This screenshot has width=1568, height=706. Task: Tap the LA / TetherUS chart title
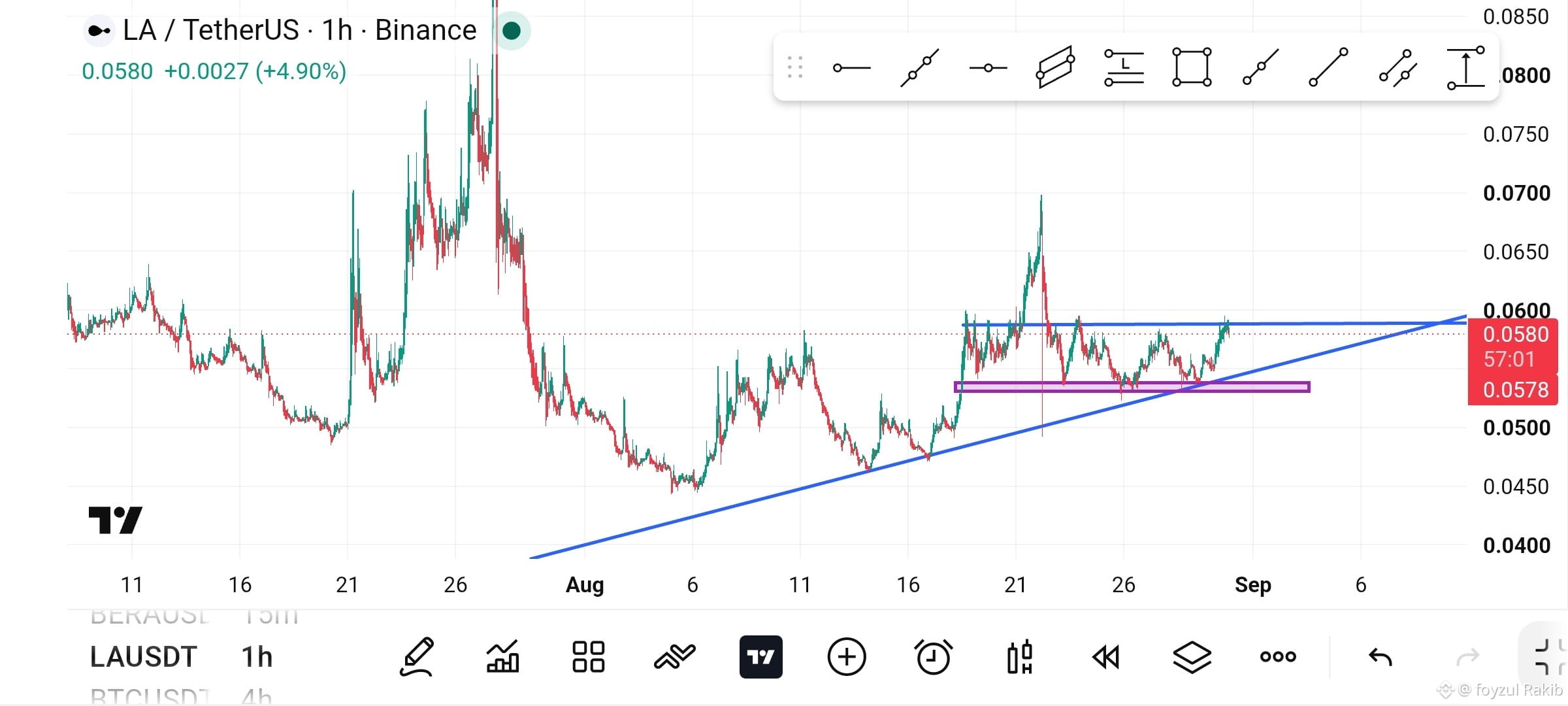click(x=300, y=30)
